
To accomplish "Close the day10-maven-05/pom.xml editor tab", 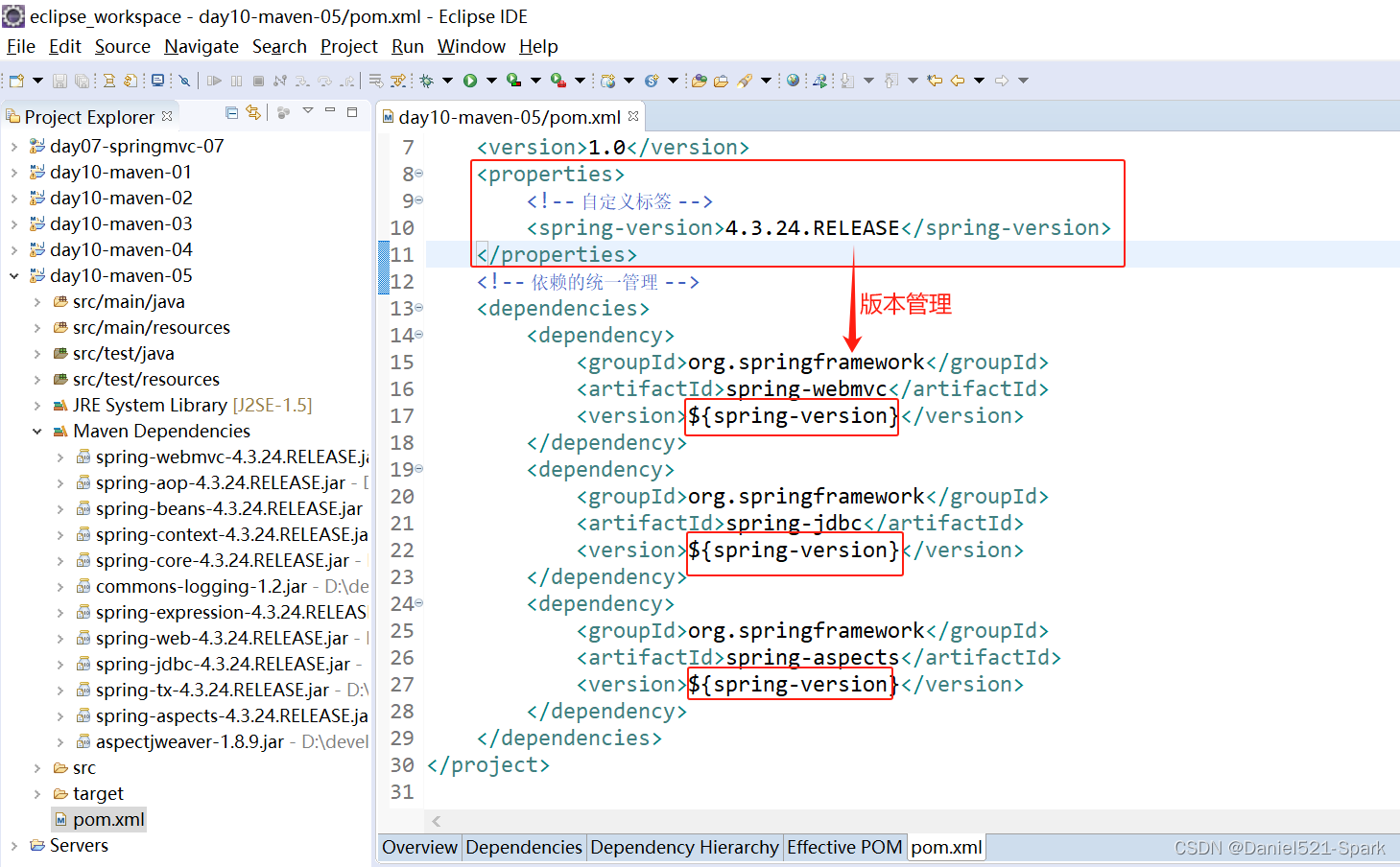I will click(x=633, y=116).
